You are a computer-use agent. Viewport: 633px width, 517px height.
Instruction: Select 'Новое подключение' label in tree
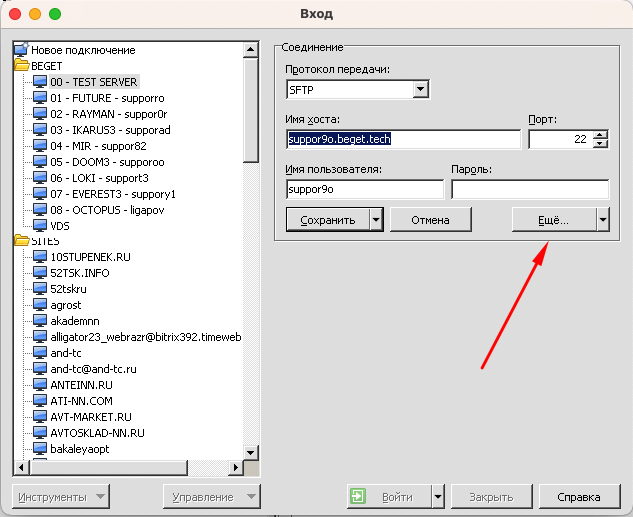(x=83, y=50)
